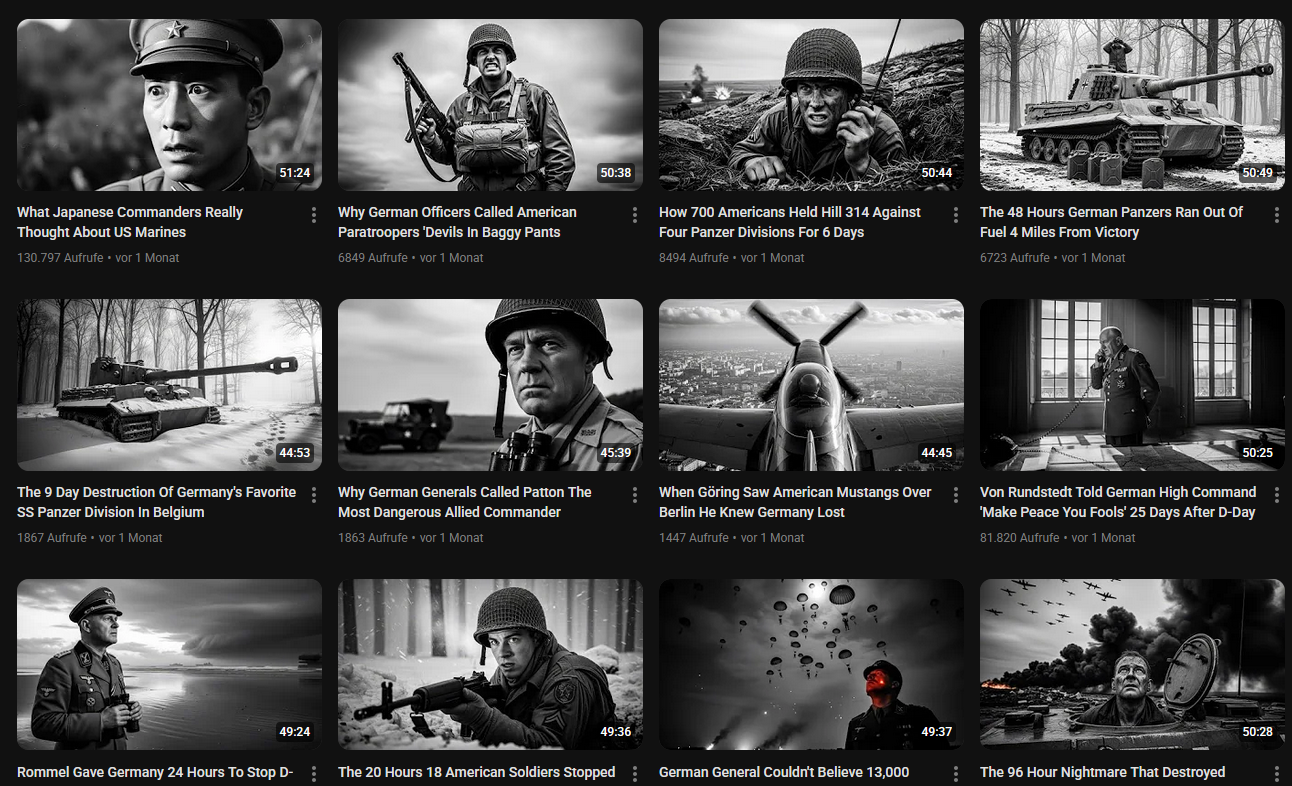Click the '1867 Aufrufe' view count text
Image resolution: width=1292 pixels, height=786 pixels.
click(52, 538)
